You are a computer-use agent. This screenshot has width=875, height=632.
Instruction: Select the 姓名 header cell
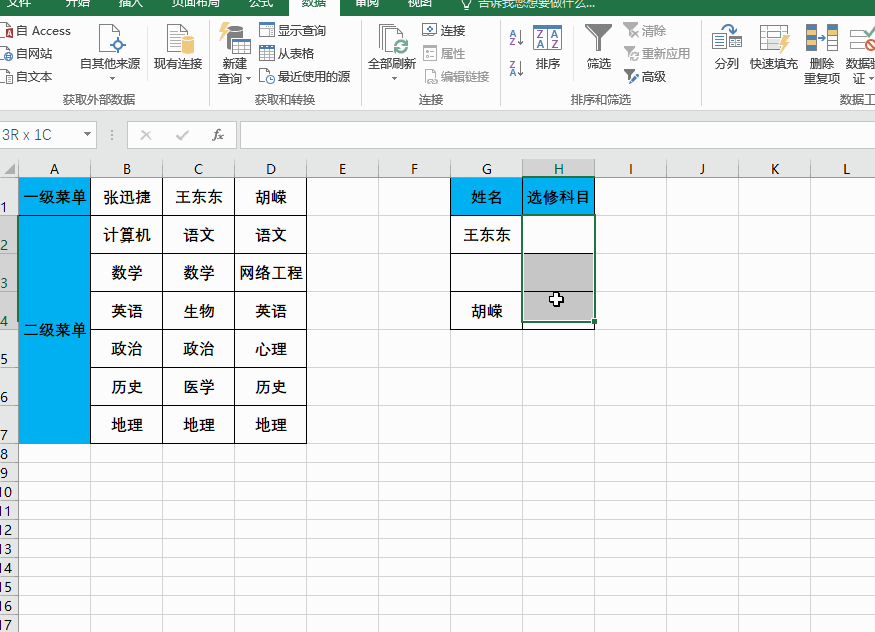tap(487, 197)
